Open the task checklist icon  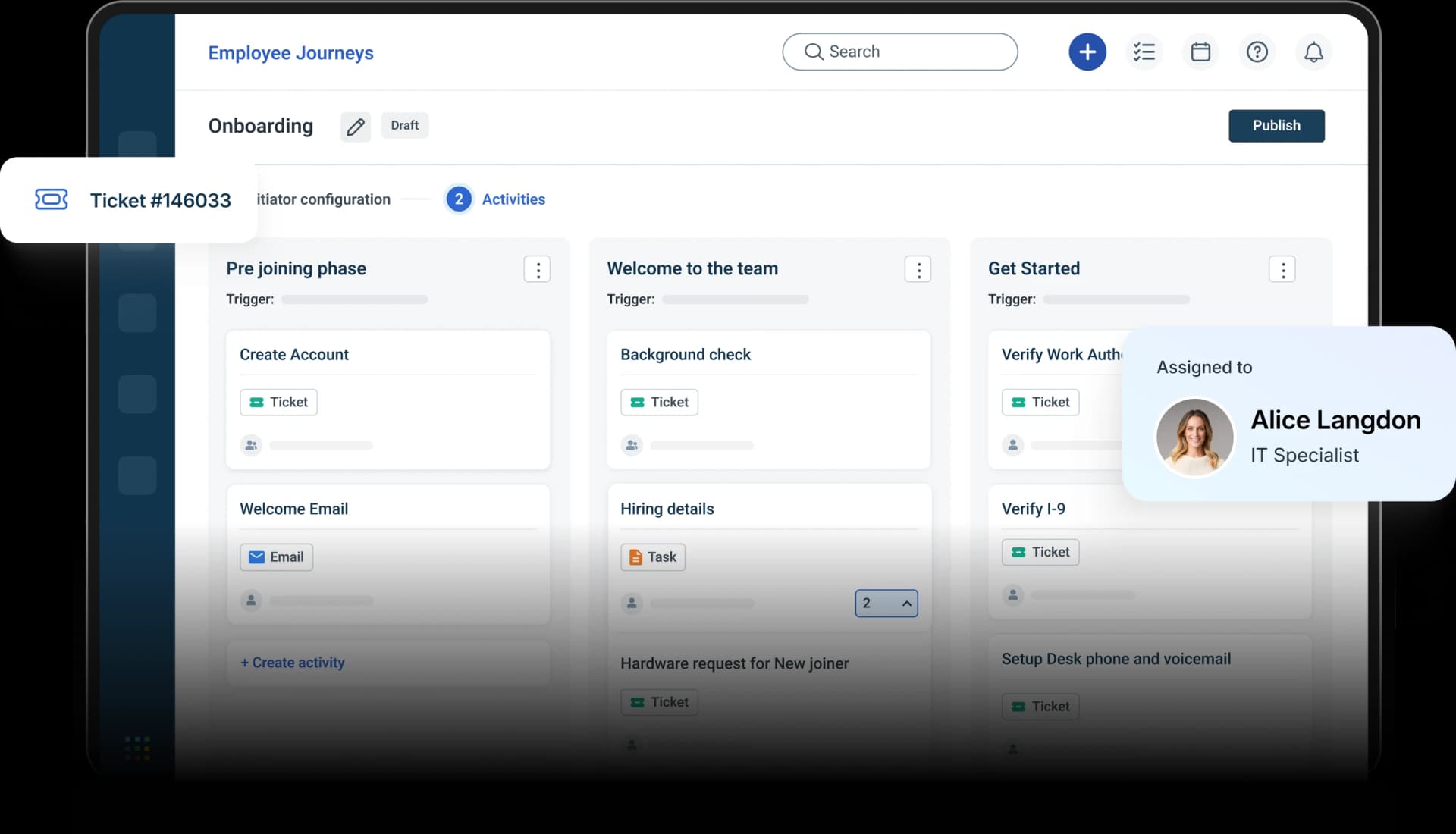click(x=1144, y=52)
